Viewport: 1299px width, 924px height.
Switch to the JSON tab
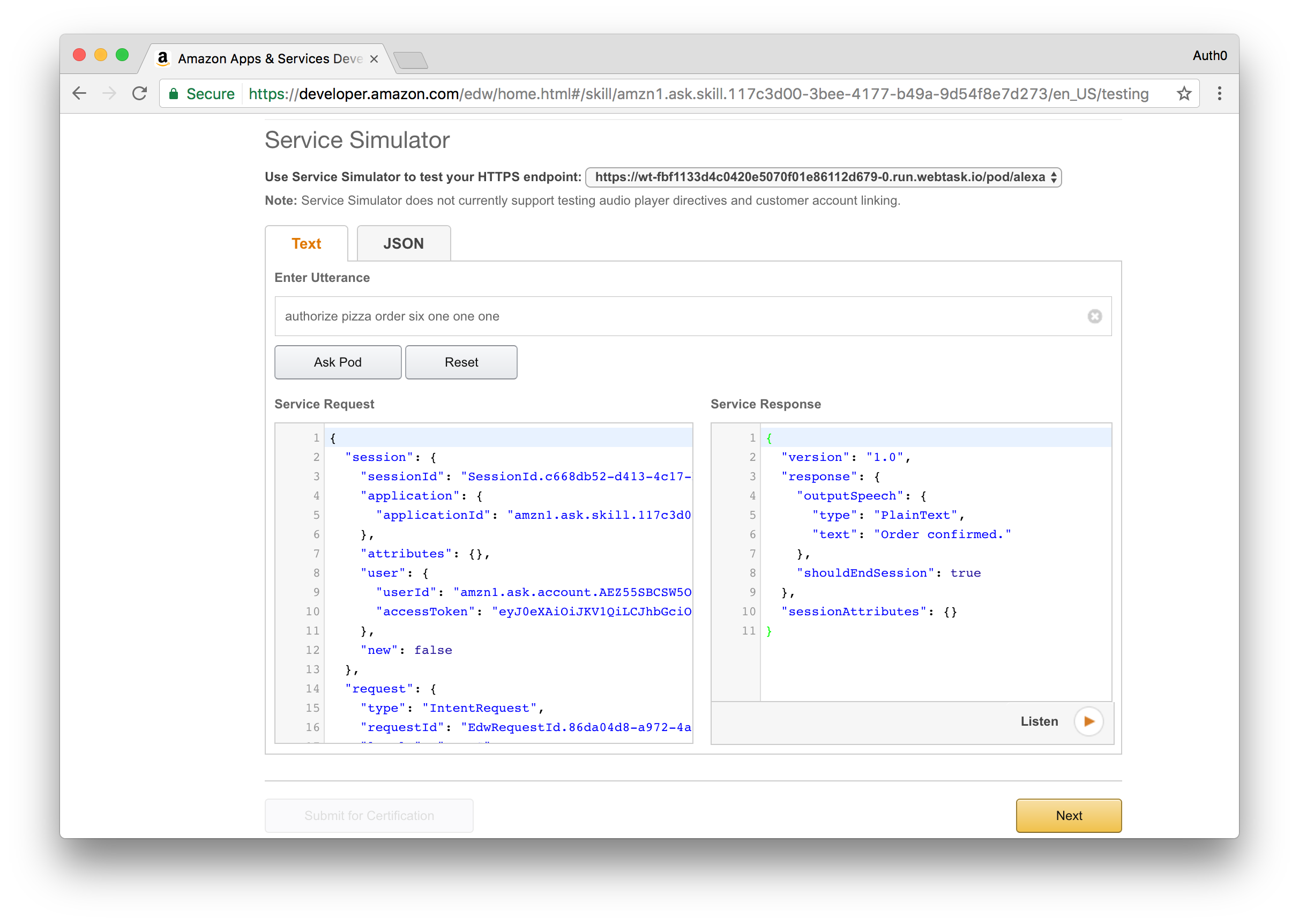[403, 243]
